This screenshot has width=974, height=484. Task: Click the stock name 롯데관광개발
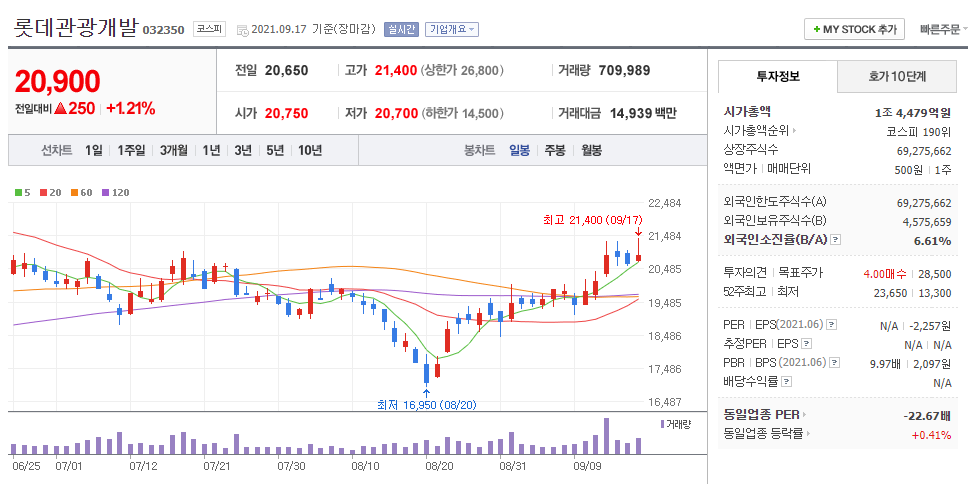coord(75,27)
